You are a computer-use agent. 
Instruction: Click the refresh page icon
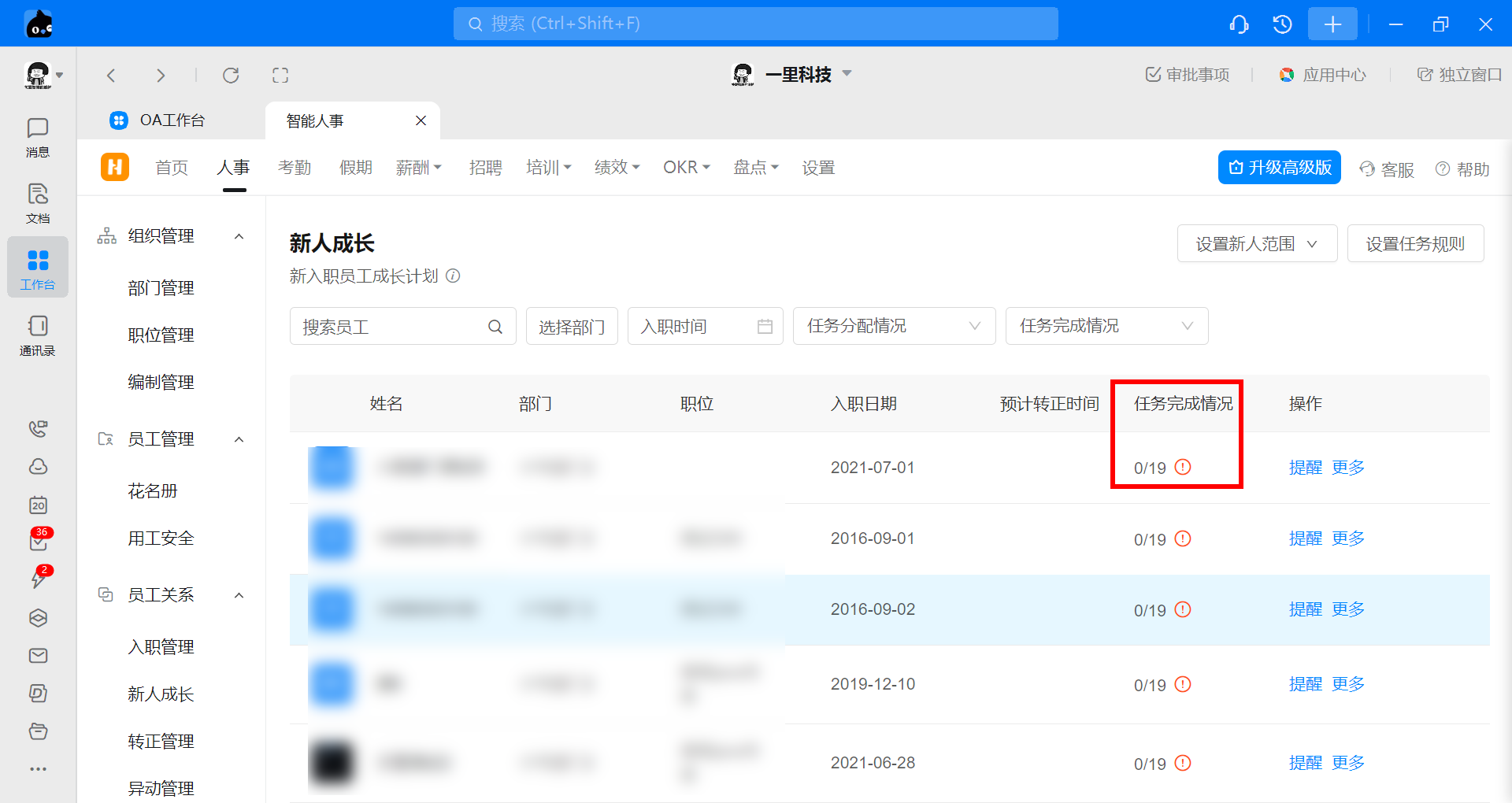231,76
